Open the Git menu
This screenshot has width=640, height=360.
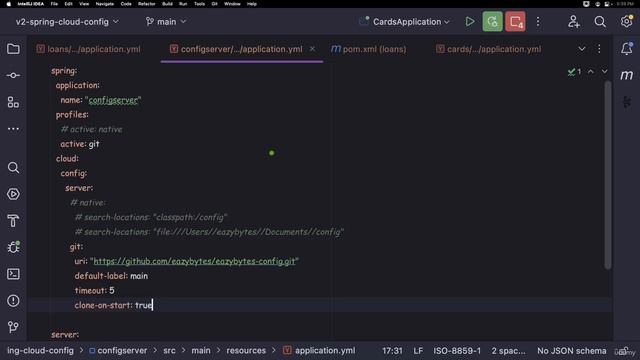(214, 4)
